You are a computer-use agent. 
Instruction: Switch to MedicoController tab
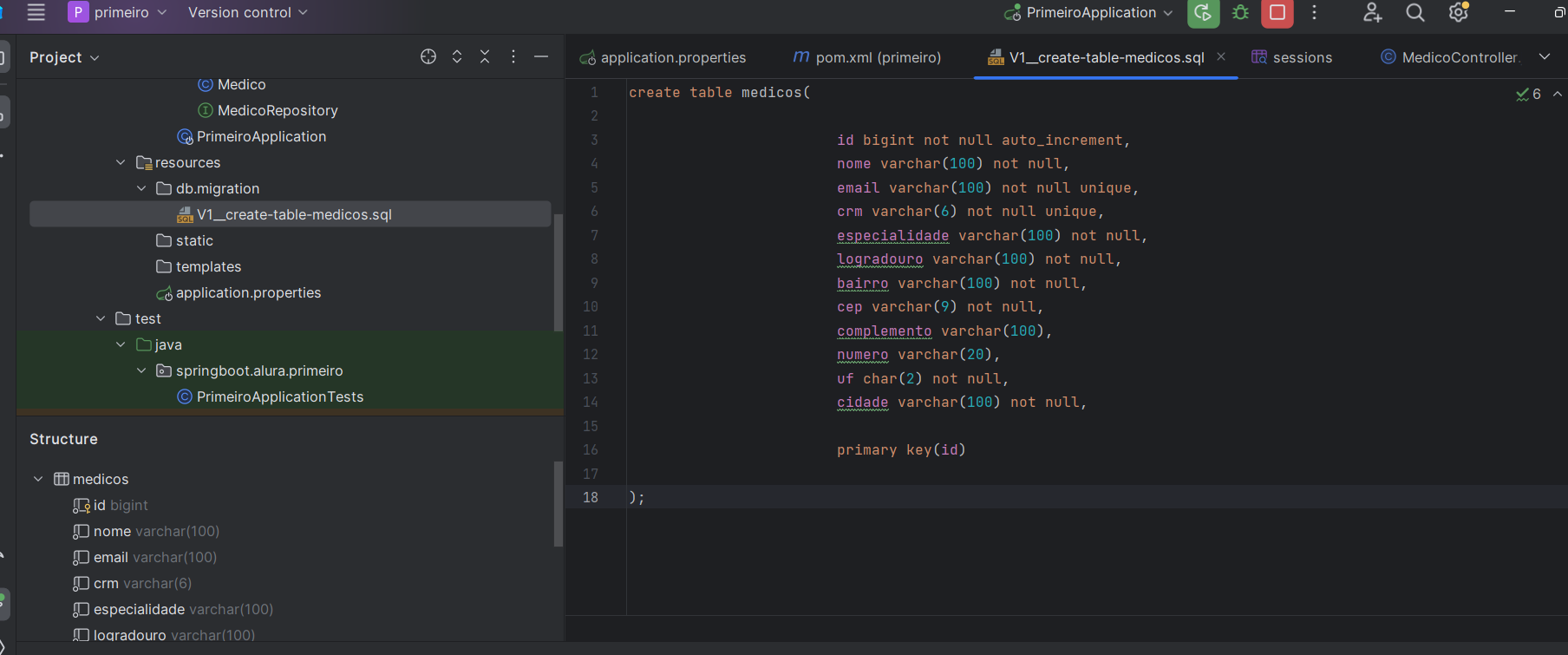(x=1450, y=57)
